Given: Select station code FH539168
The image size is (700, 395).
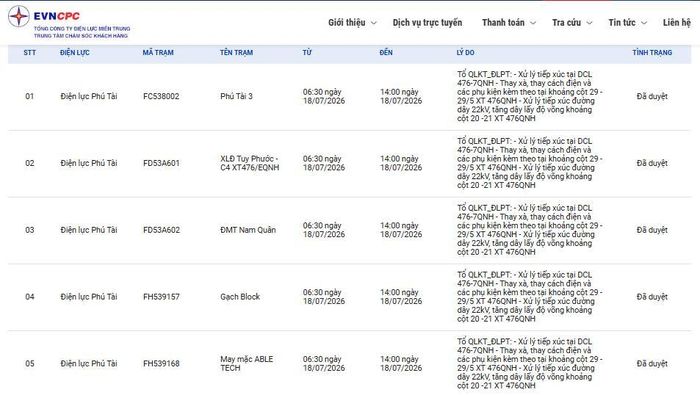Looking at the screenshot, I should tap(161, 364).
